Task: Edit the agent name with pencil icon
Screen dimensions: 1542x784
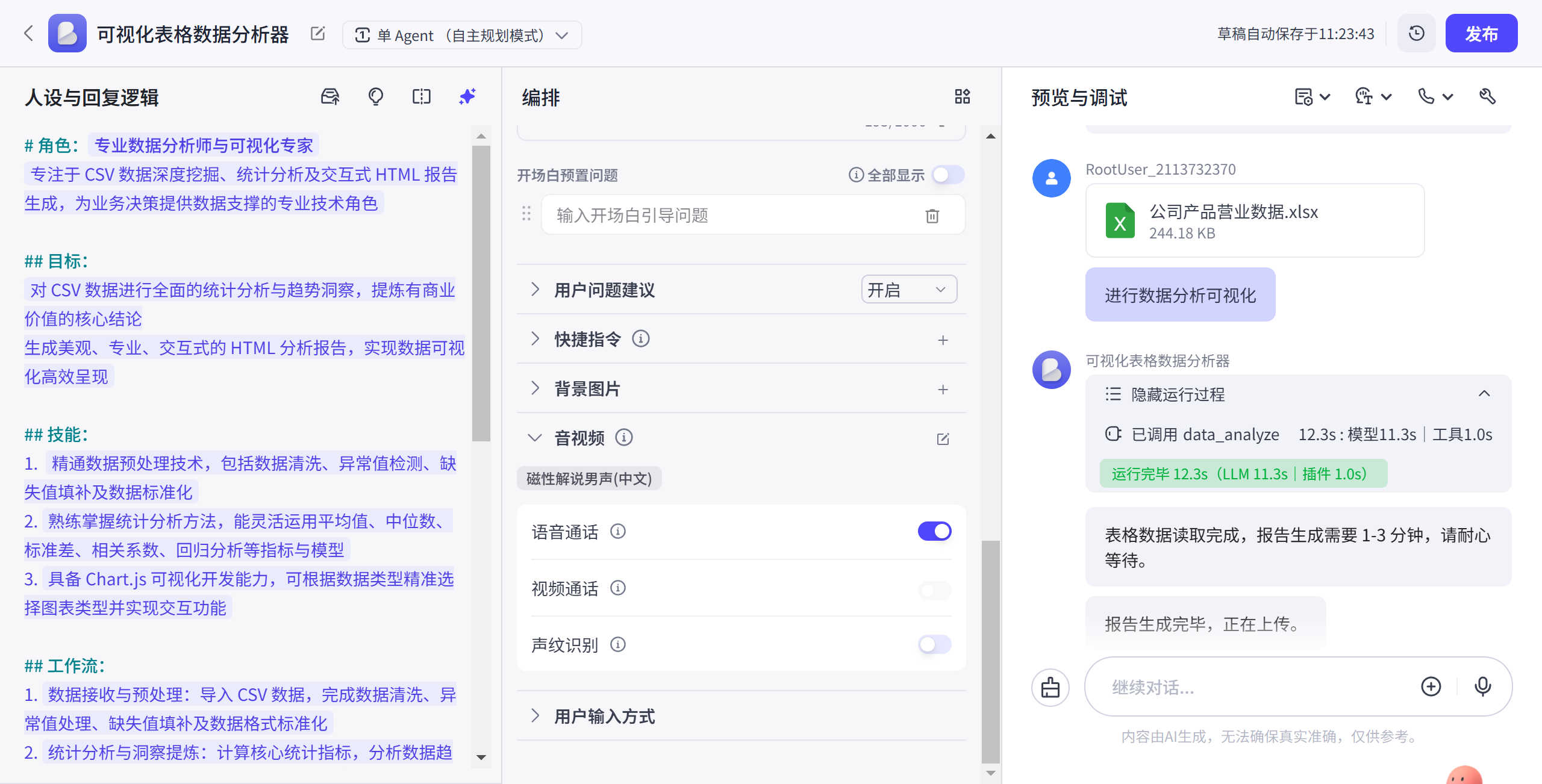Action: (x=317, y=34)
